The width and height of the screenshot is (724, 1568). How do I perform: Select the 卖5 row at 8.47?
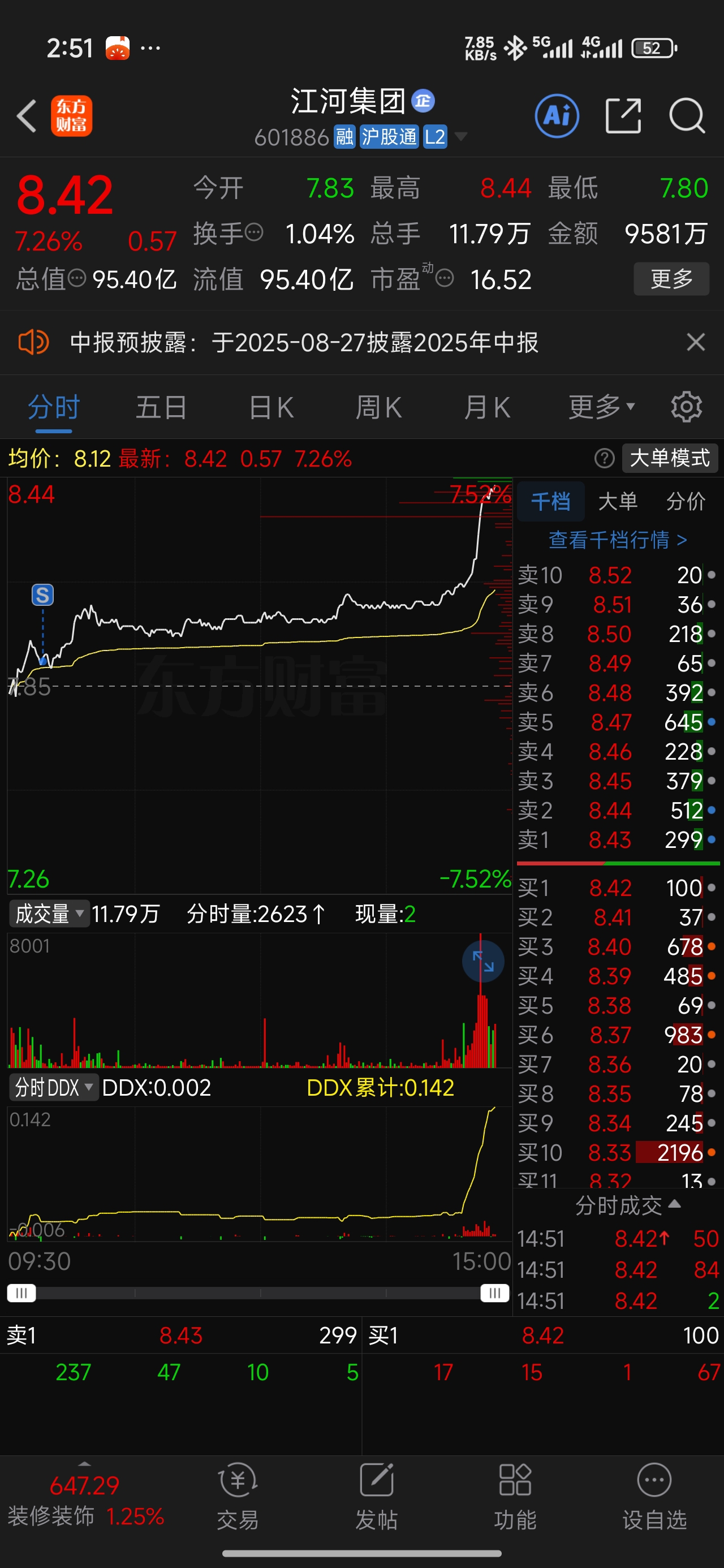[x=618, y=722]
